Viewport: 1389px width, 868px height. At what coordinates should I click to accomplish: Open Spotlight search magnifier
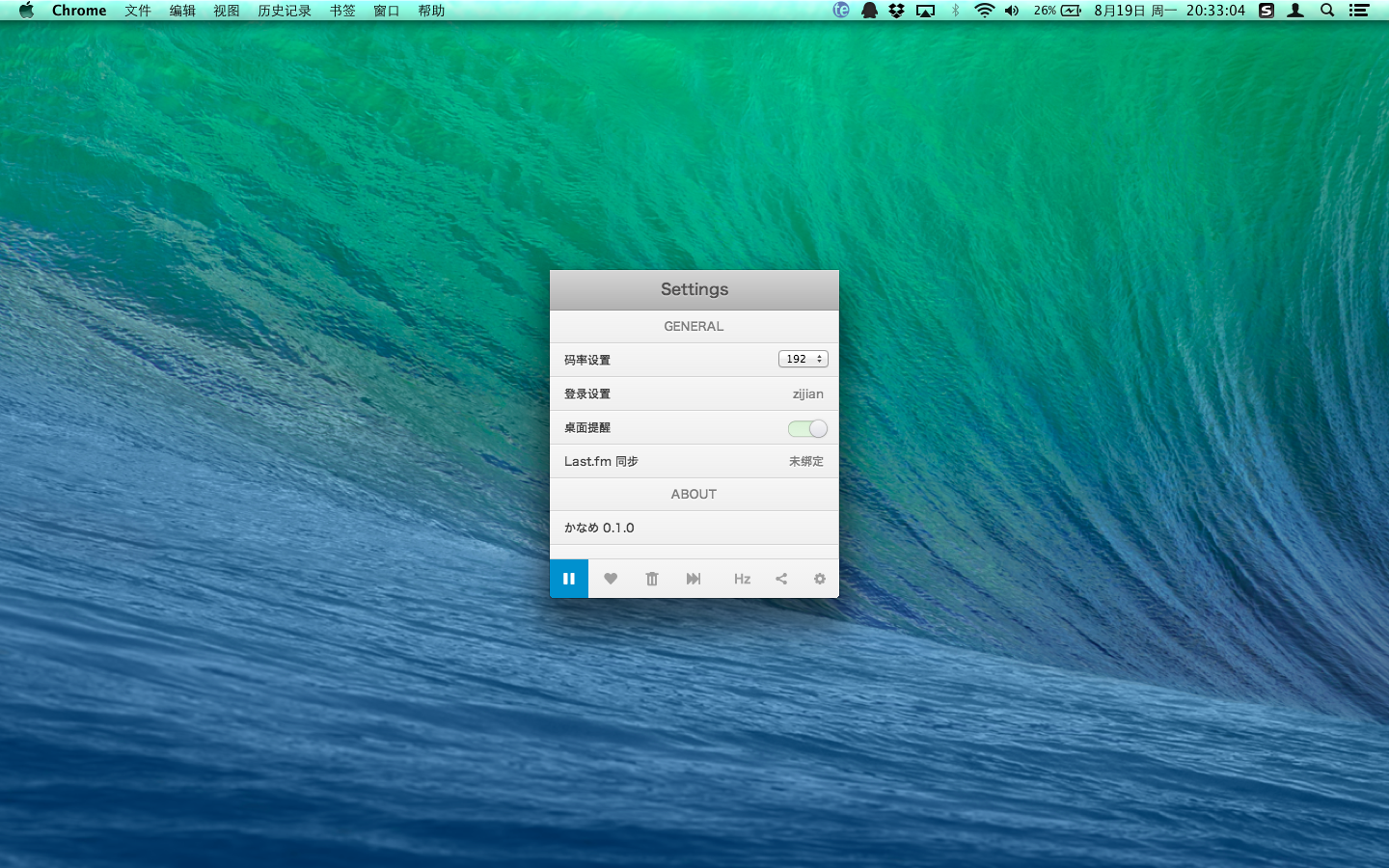1327,11
